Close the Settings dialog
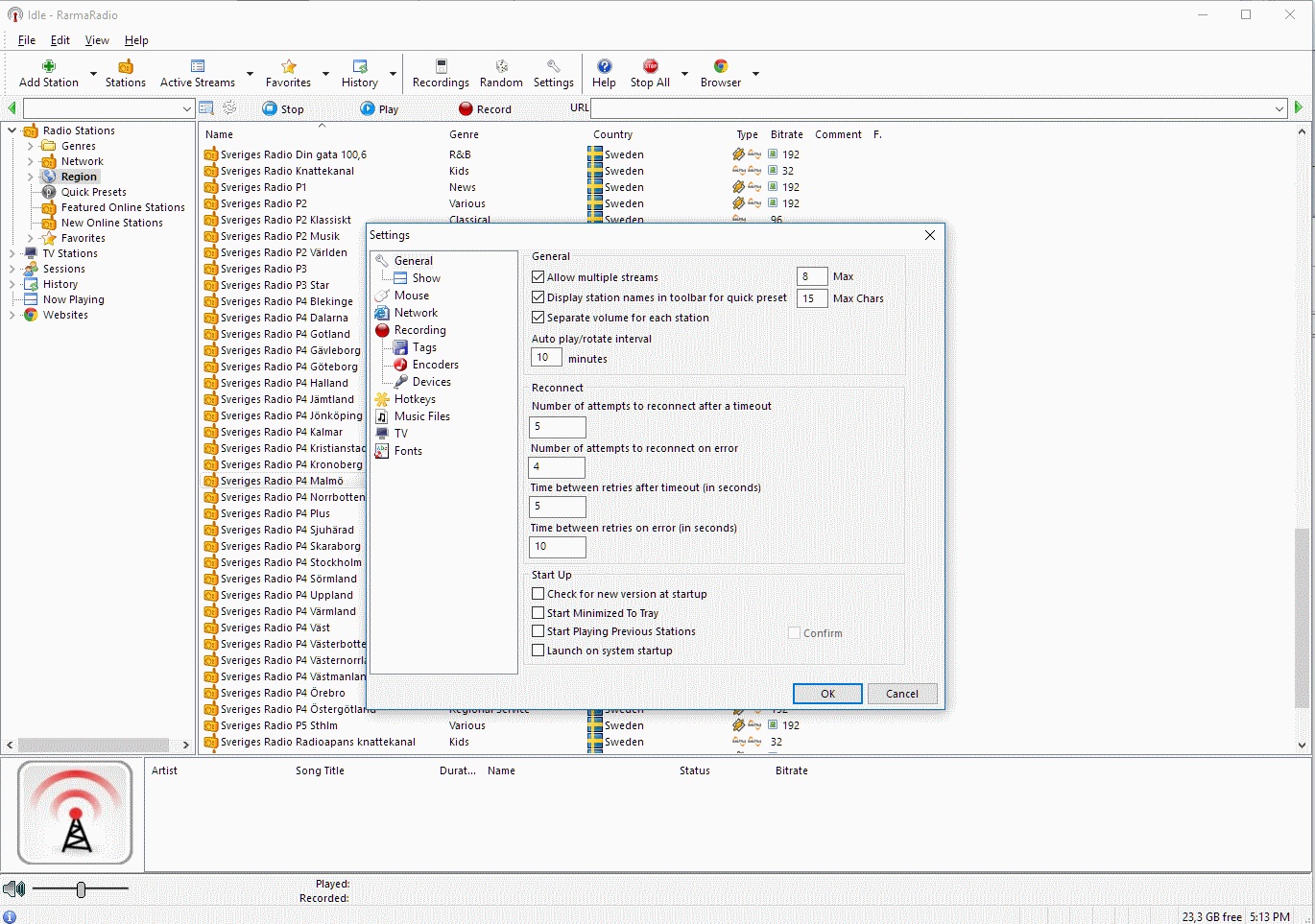The height and width of the screenshot is (924, 1315). (x=929, y=235)
